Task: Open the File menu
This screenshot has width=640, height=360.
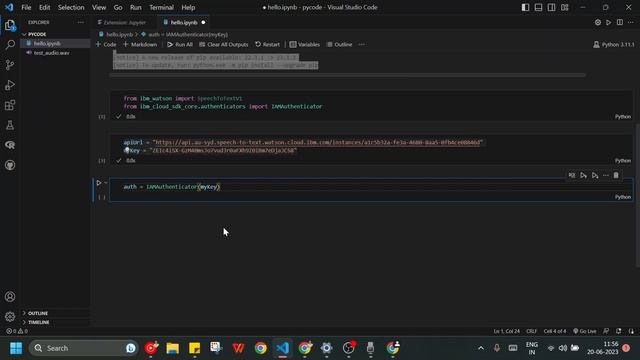Action: click(x=26, y=7)
